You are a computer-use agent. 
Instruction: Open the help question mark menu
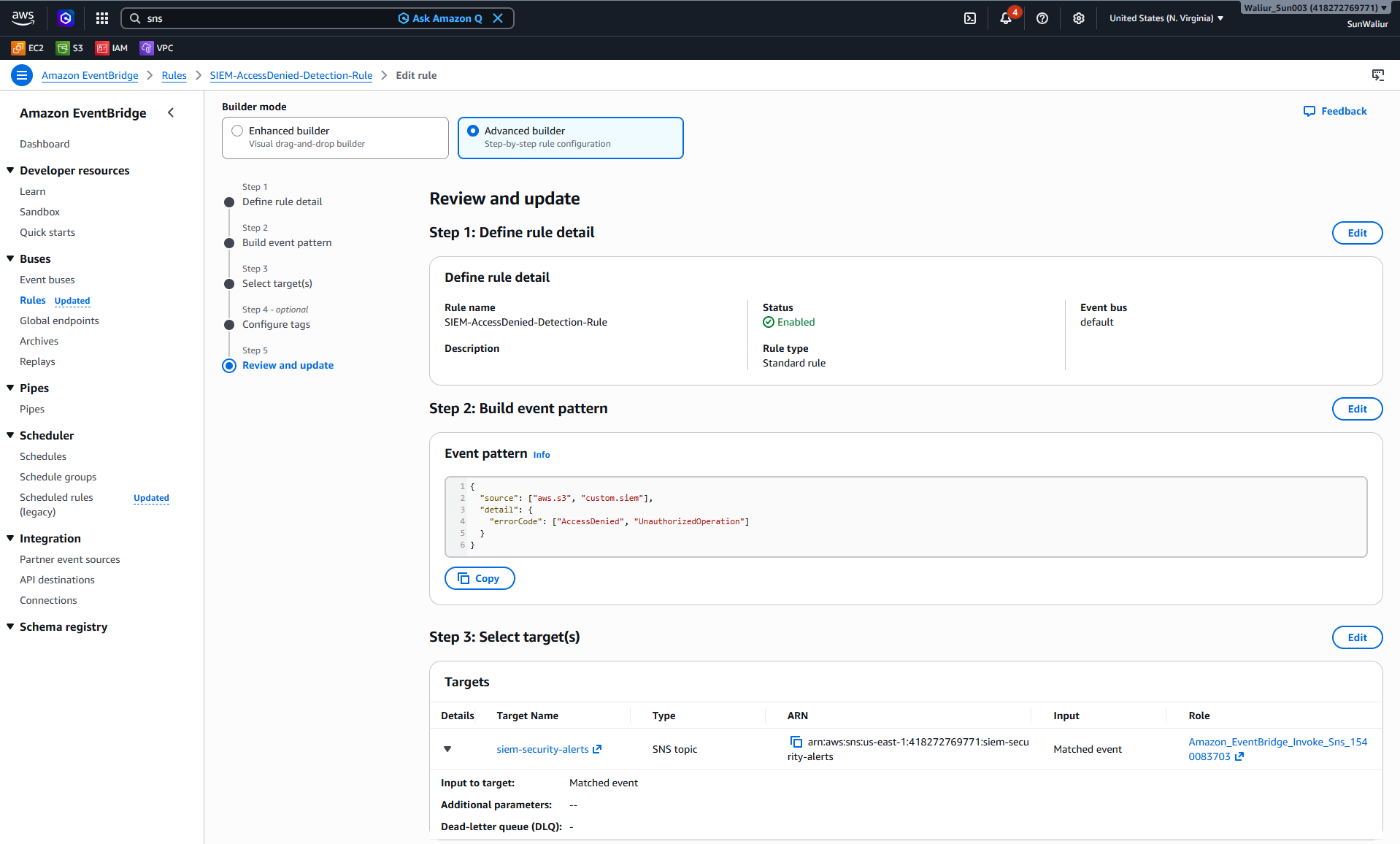click(1042, 18)
